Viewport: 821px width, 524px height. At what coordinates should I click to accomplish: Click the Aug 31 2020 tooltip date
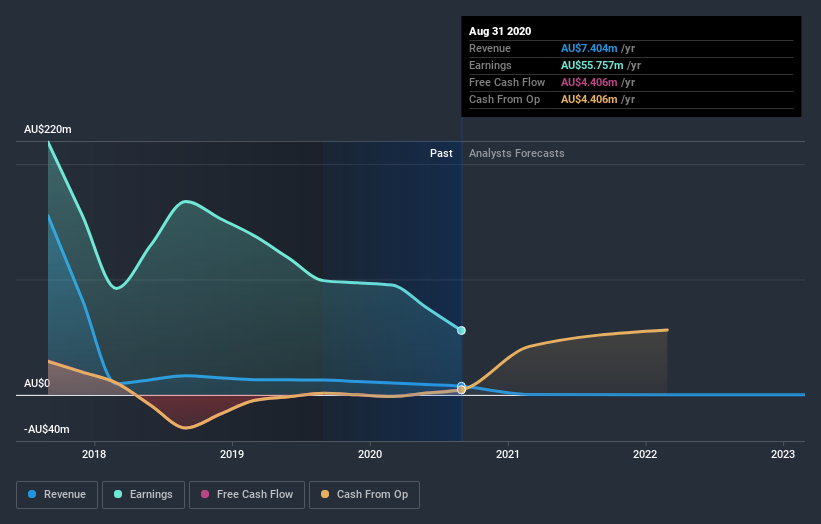point(500,31)
